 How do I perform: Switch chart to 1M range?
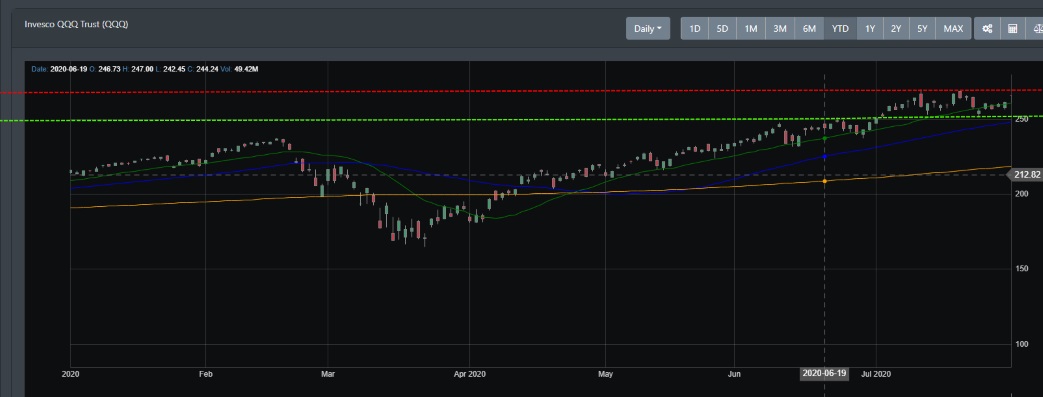(x=751, y=29)
